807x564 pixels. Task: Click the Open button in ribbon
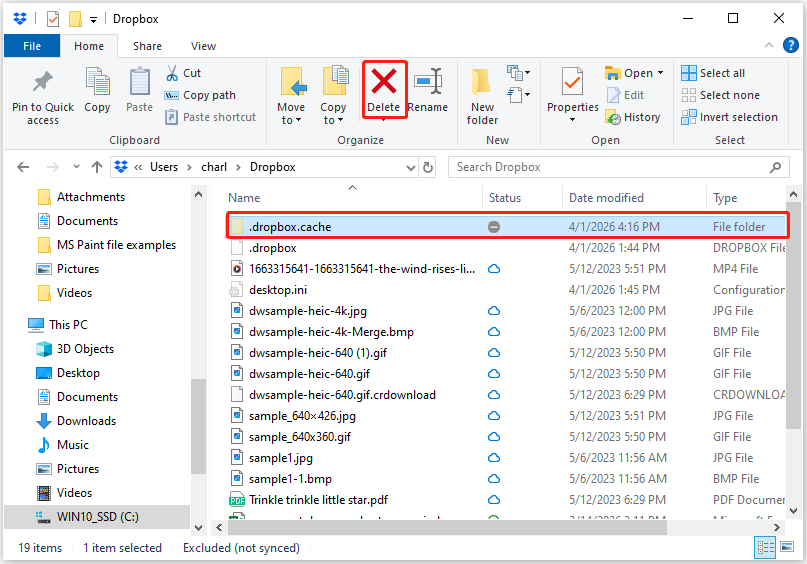628,73
